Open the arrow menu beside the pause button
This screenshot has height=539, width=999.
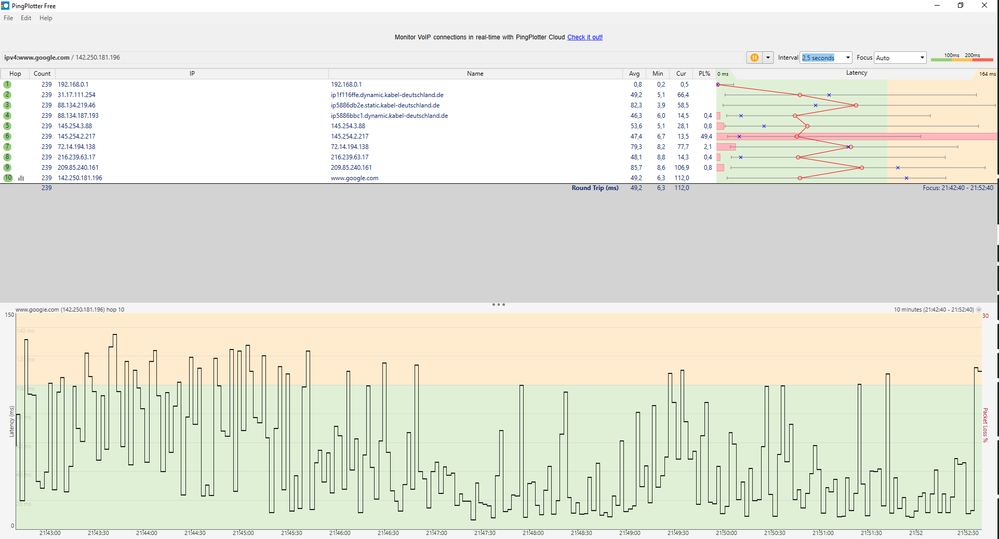(x=768, y=57)
